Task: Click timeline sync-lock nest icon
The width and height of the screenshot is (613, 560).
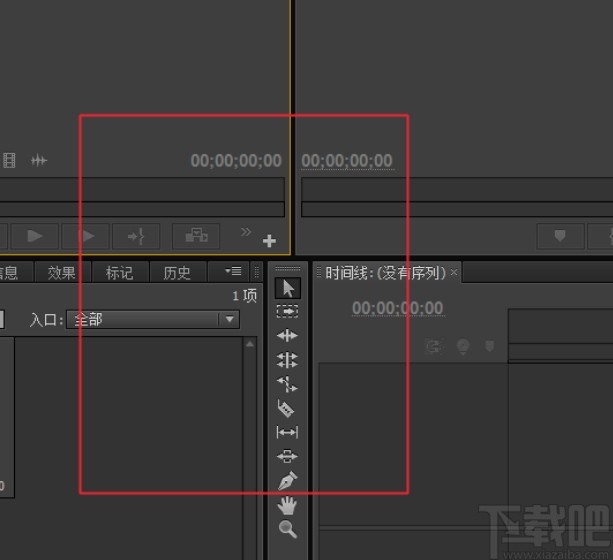Action: [x=463, y=346]
